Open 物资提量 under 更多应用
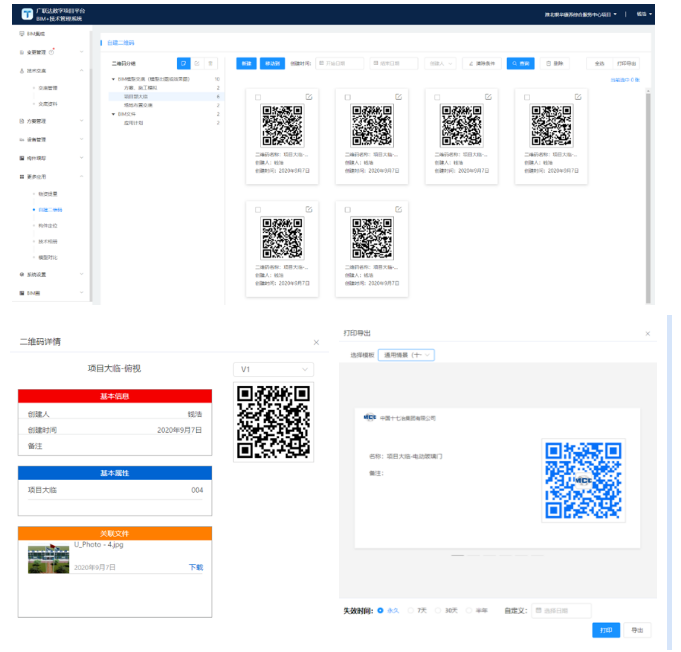The width and height of the screenshot is (681, 652). (48, 194)
